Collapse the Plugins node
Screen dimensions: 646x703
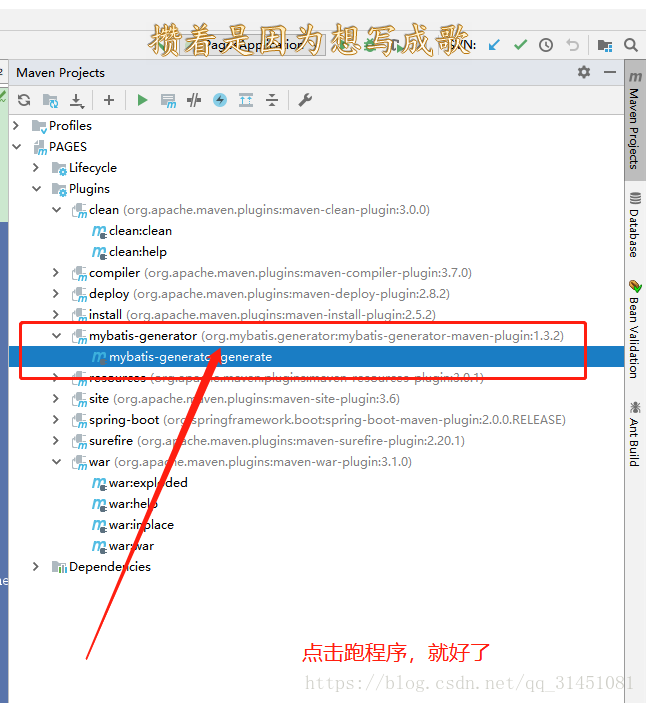pos(36,189)
